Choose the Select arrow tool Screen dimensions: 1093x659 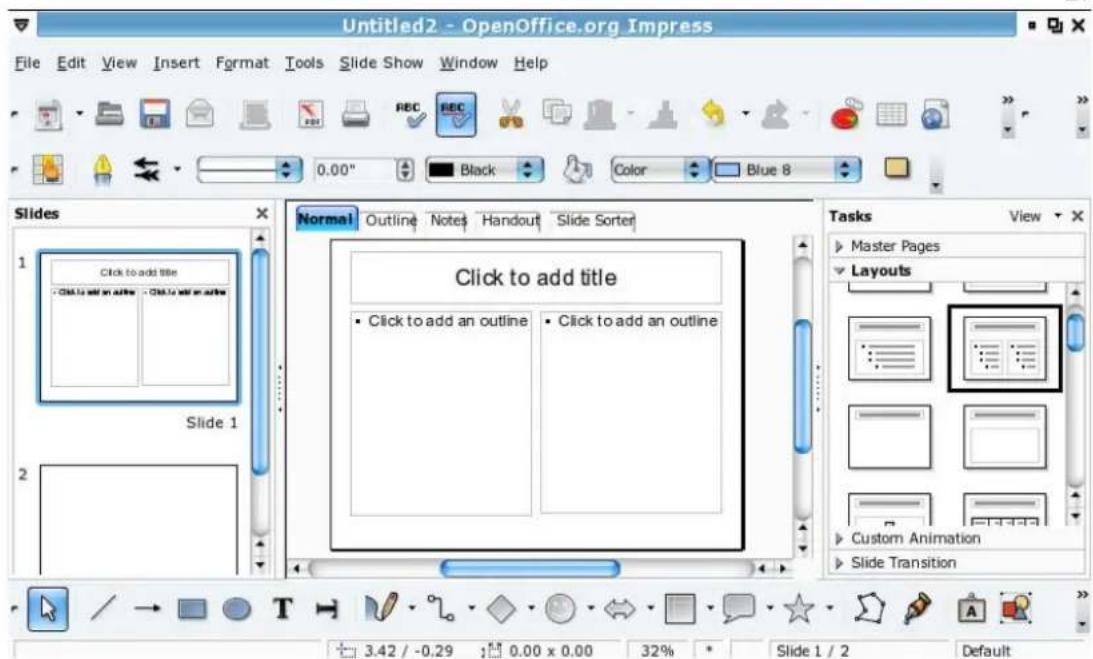(47, 609)
